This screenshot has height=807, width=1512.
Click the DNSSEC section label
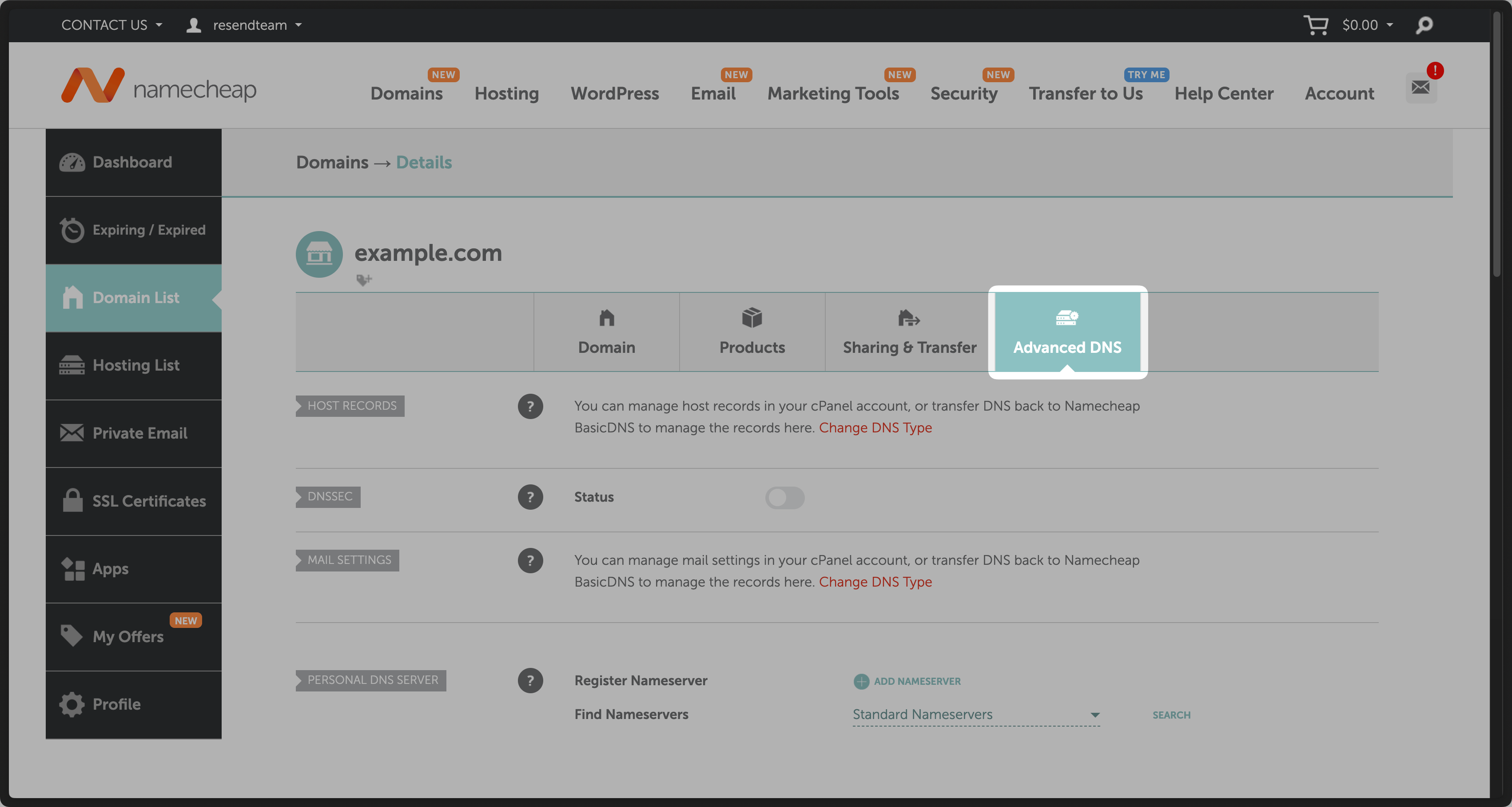coord(328,497)
